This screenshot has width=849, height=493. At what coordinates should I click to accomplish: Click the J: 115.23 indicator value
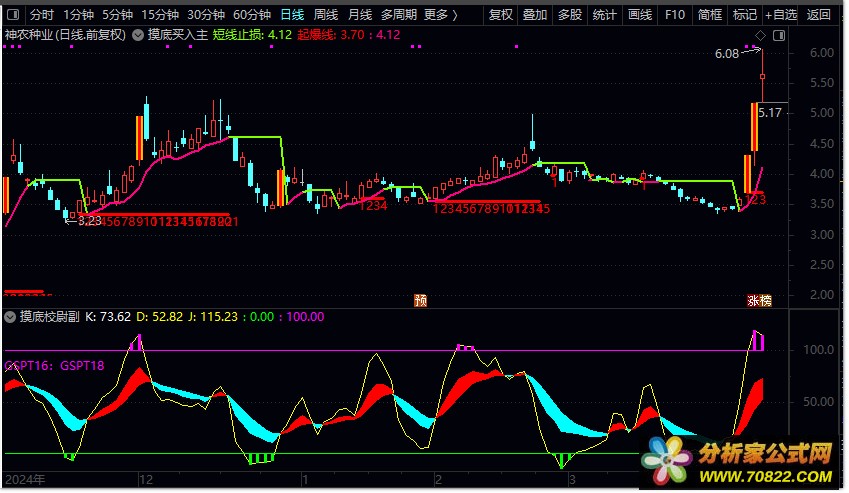[x=213, y=317]
